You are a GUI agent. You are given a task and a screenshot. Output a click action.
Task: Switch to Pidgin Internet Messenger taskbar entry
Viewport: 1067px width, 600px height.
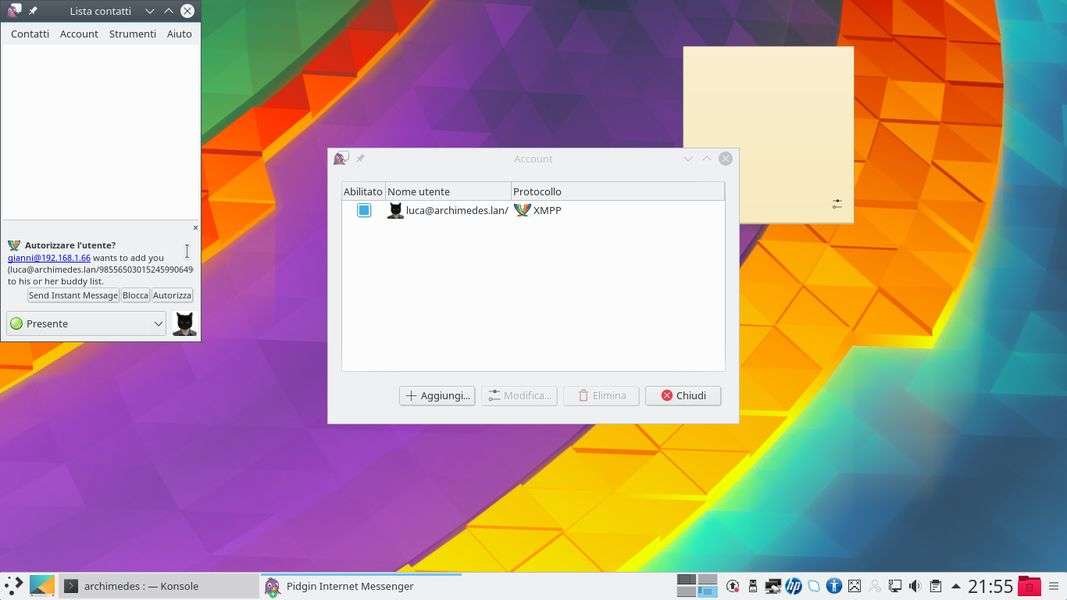coord(361,586)
